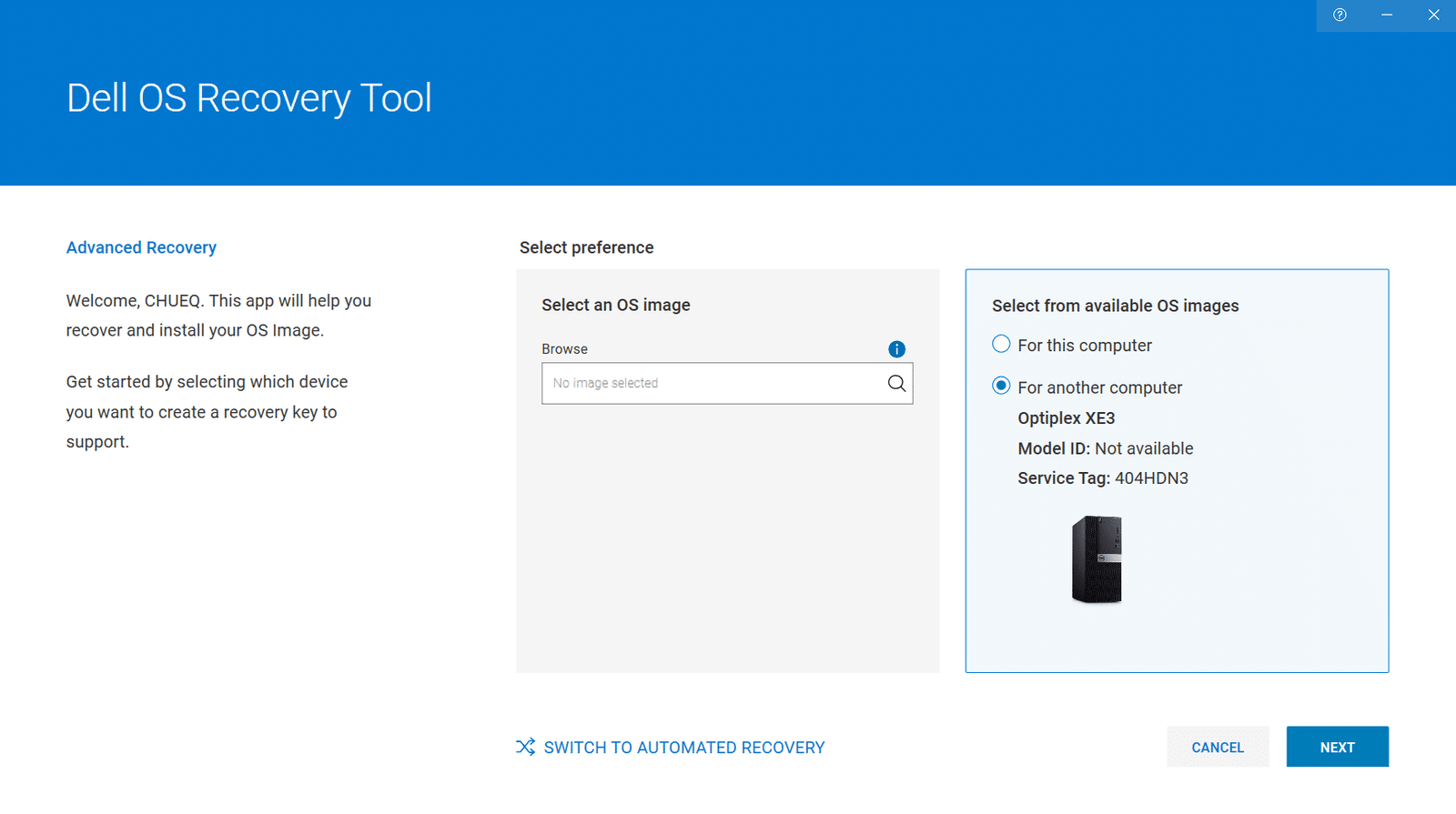Click the Service Tag 404HDN3 text

(1103, 478)
